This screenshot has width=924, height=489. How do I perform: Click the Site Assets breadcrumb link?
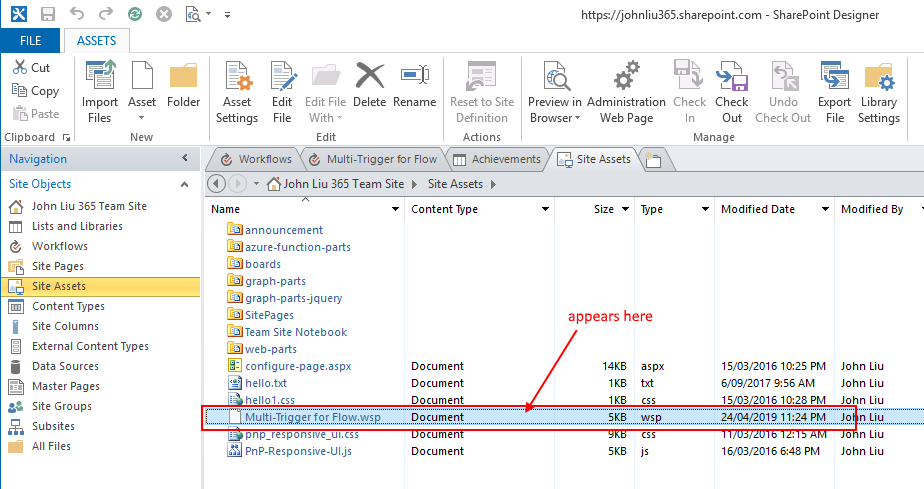[455, 184]
